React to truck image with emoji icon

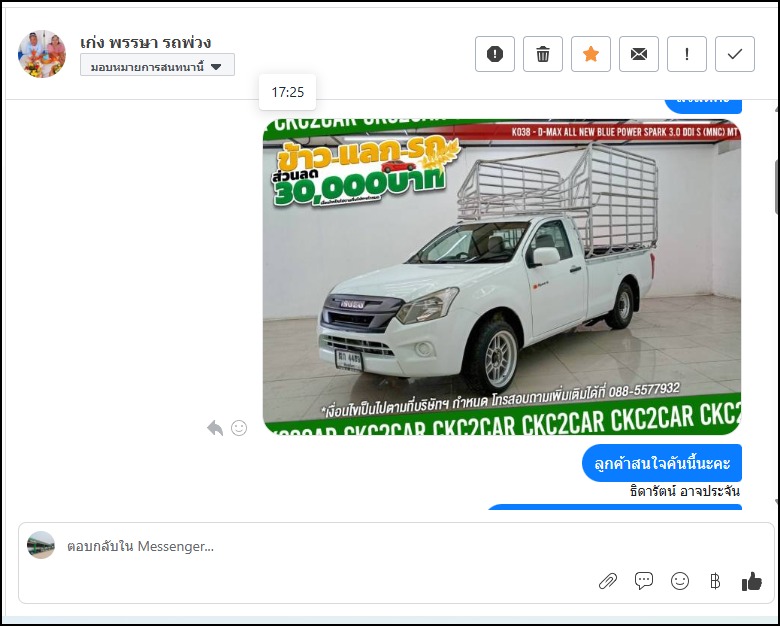point(239,428)
